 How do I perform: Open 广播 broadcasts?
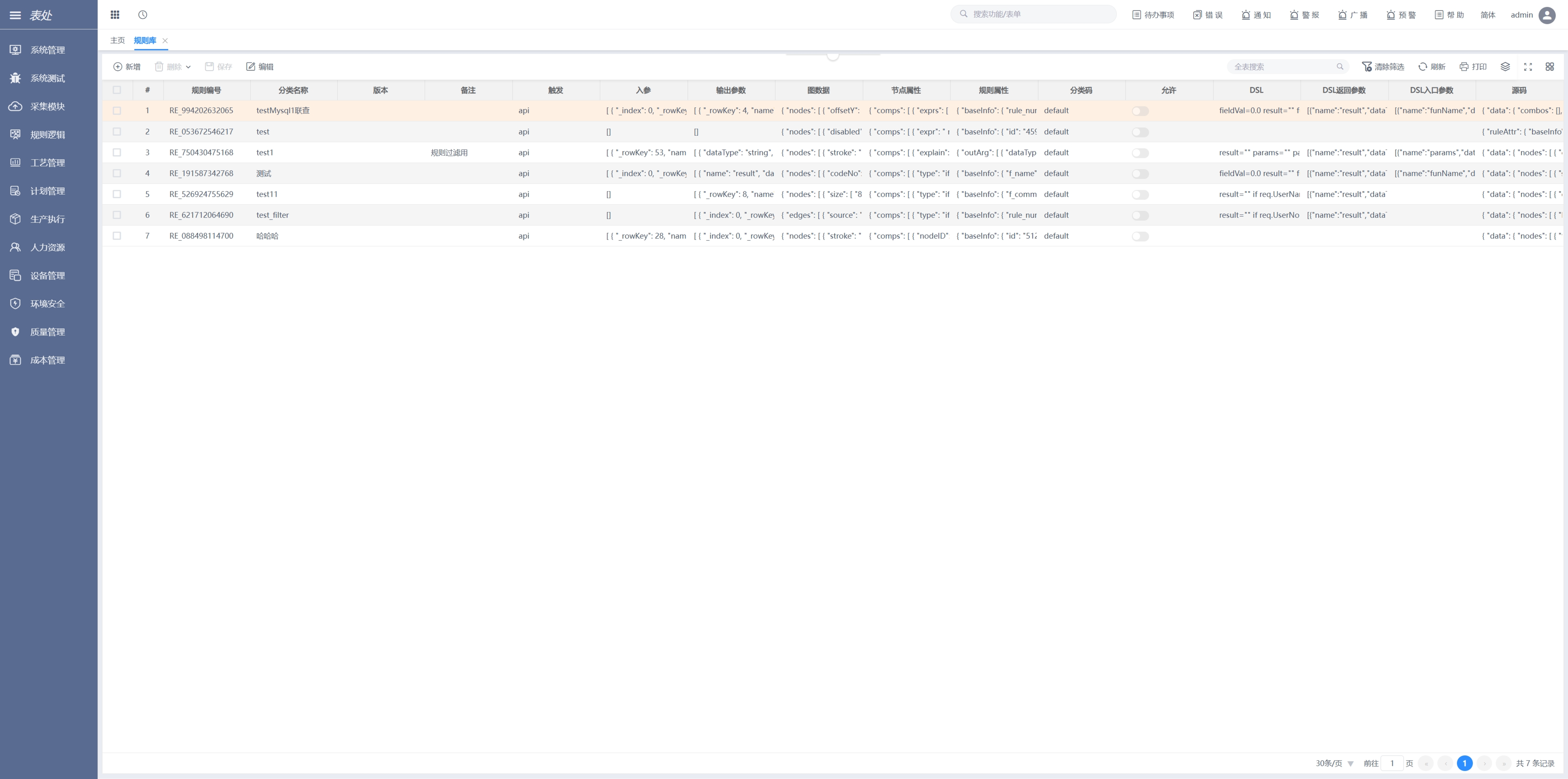coord(1352,15)
